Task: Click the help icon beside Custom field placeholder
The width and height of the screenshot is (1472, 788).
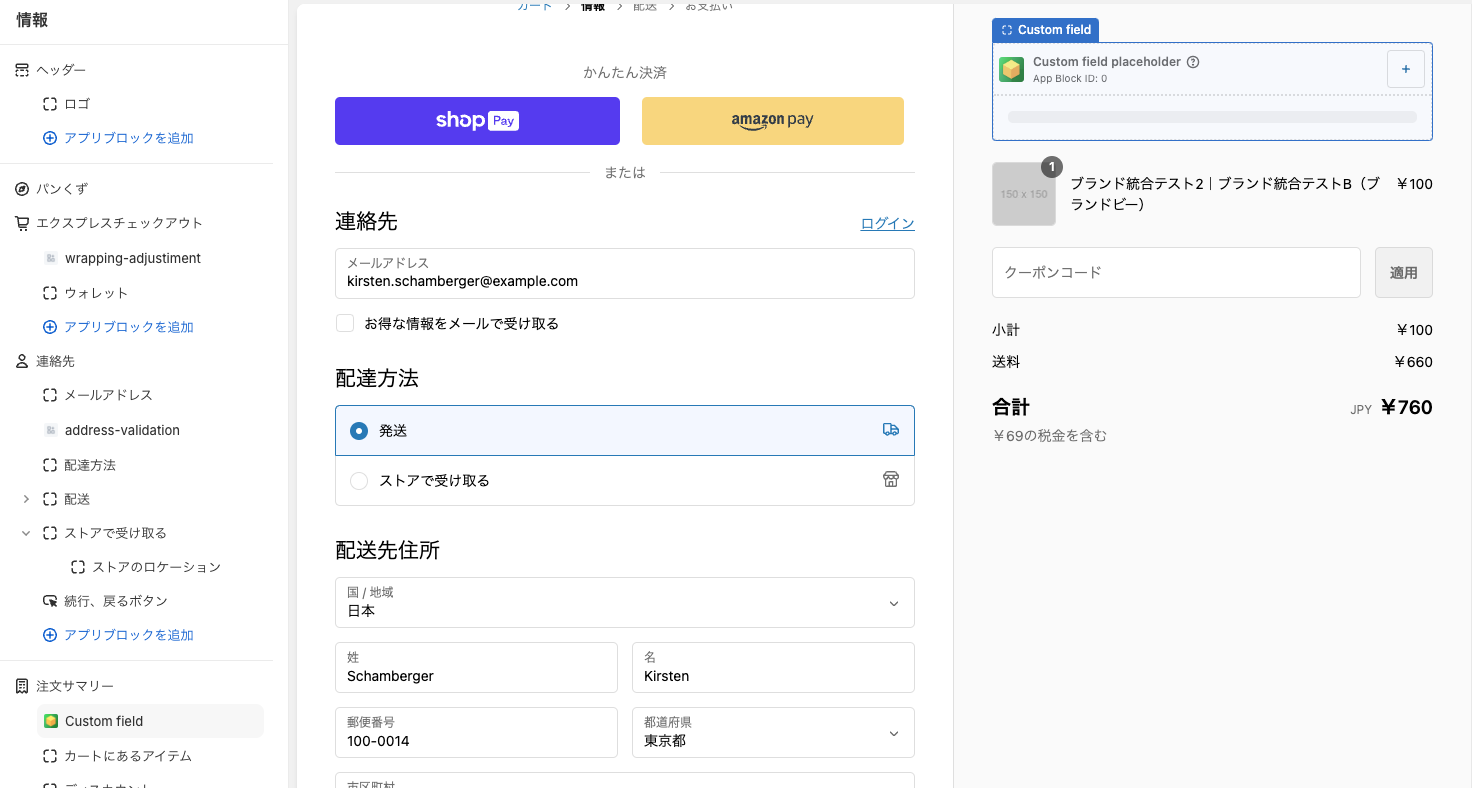Action: coord(1192,62)
